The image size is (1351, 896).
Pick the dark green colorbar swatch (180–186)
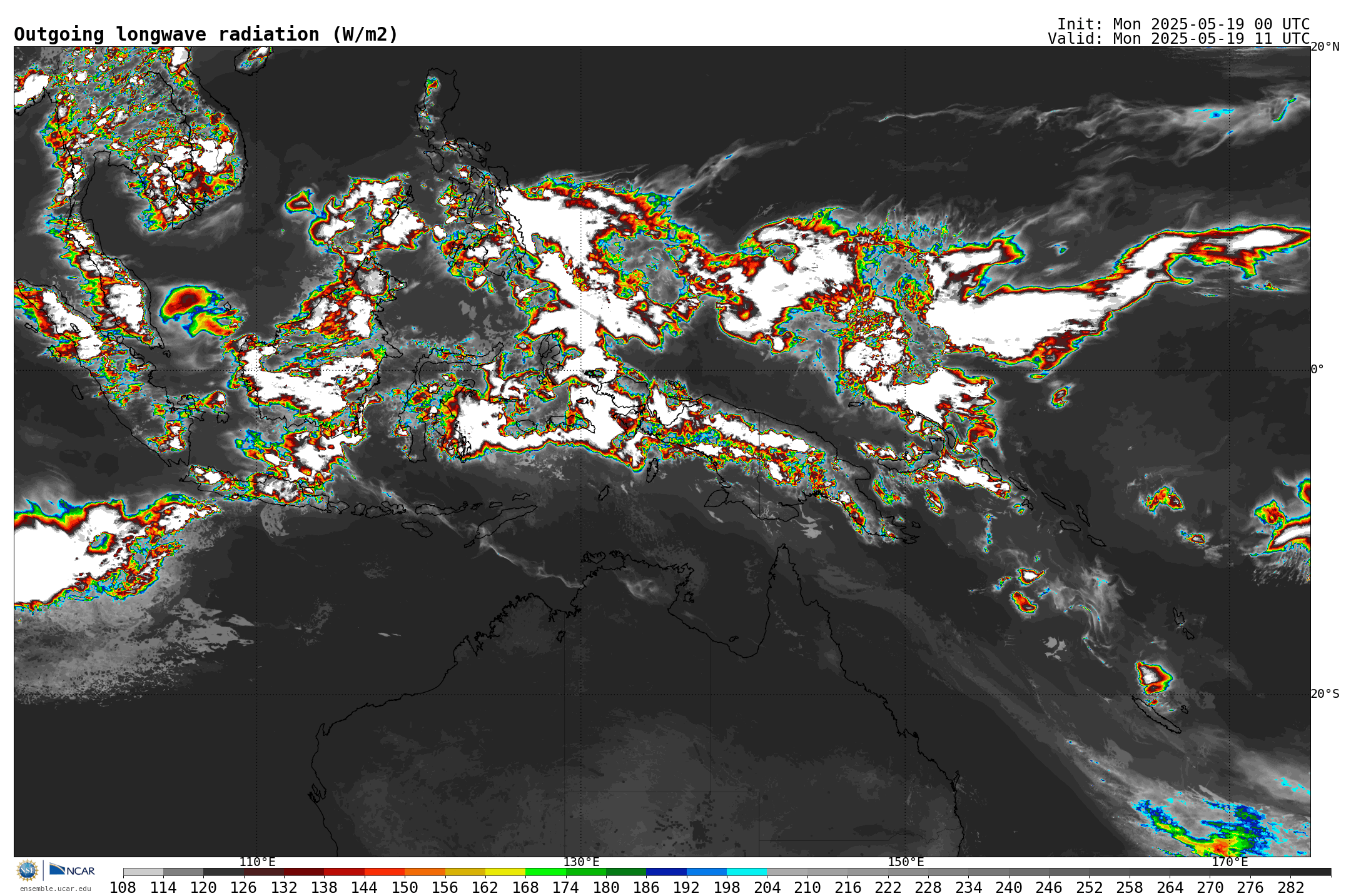pyautogui.click(x=626, y=872)
